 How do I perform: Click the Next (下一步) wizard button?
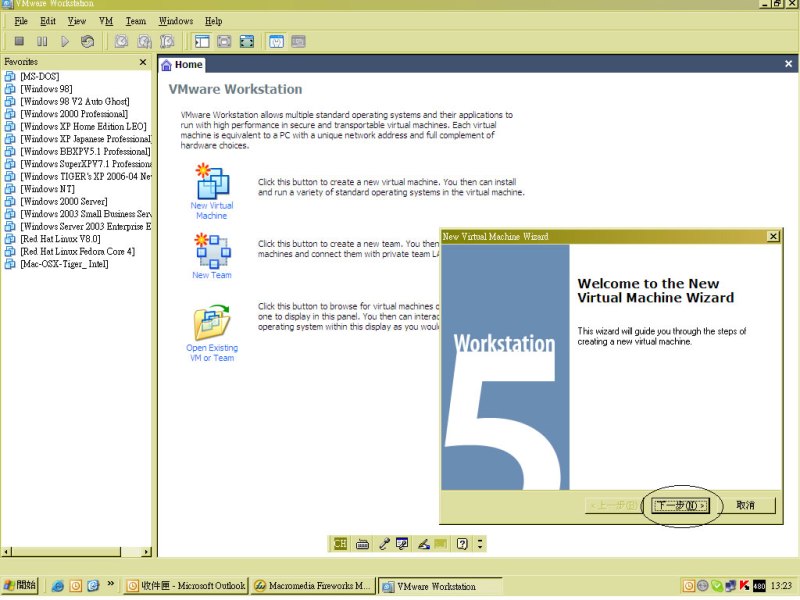pyautogui.click(x=681, y=506)
